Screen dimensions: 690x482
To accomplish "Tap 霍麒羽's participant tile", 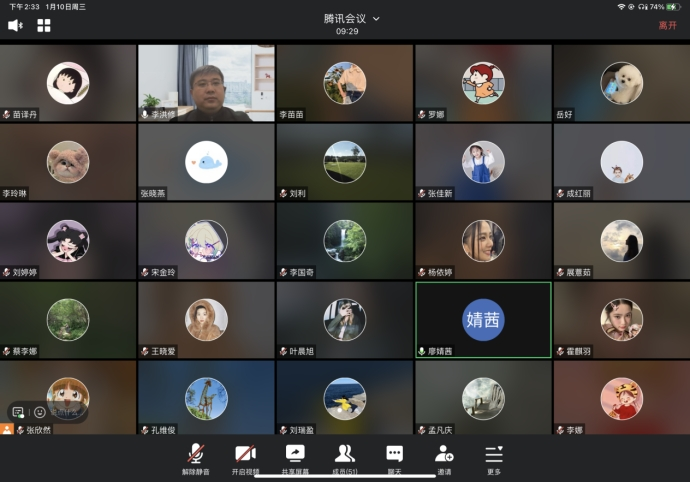I will (621, 319).
